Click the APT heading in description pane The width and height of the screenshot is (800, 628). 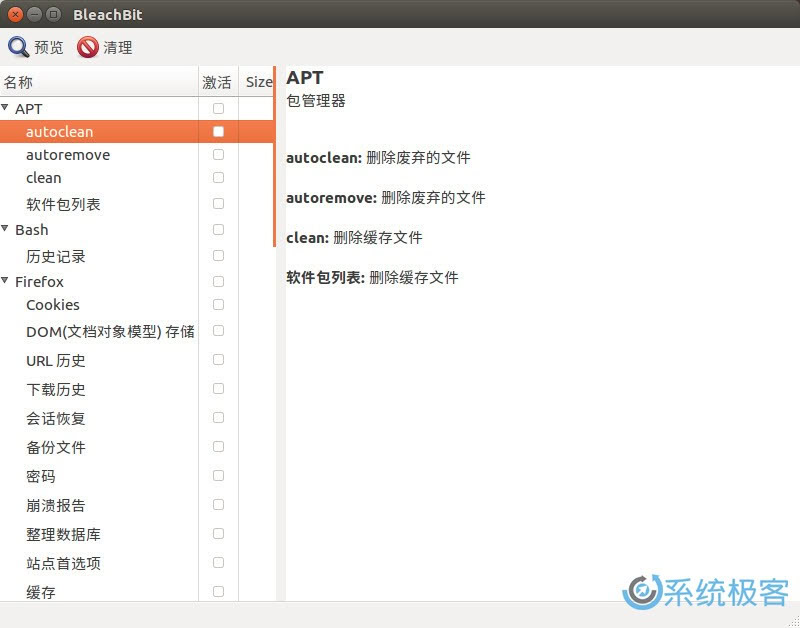[305, 78]
